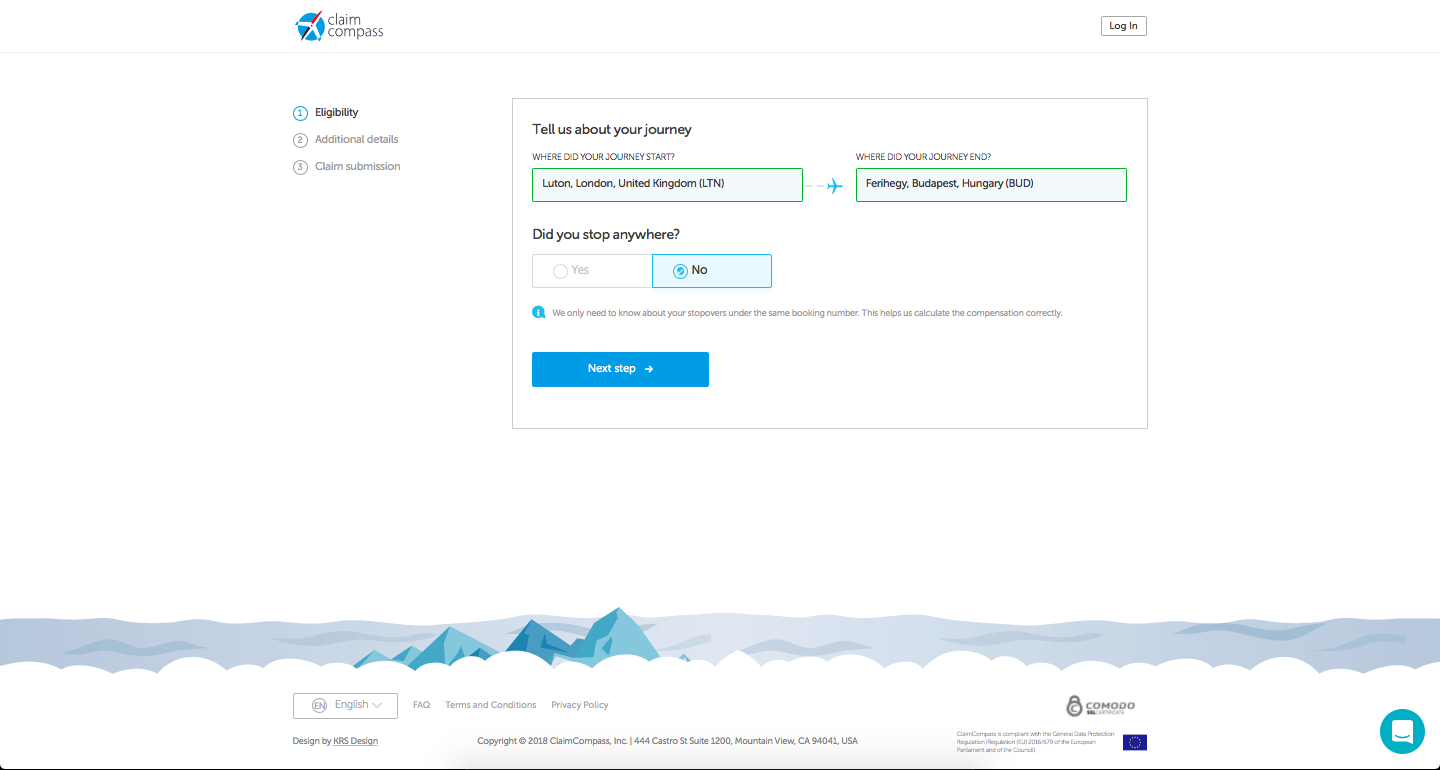The height and width of the screenshot is (770, 1440).
Task: Select No for stopover question
Action: pos(711,271)
